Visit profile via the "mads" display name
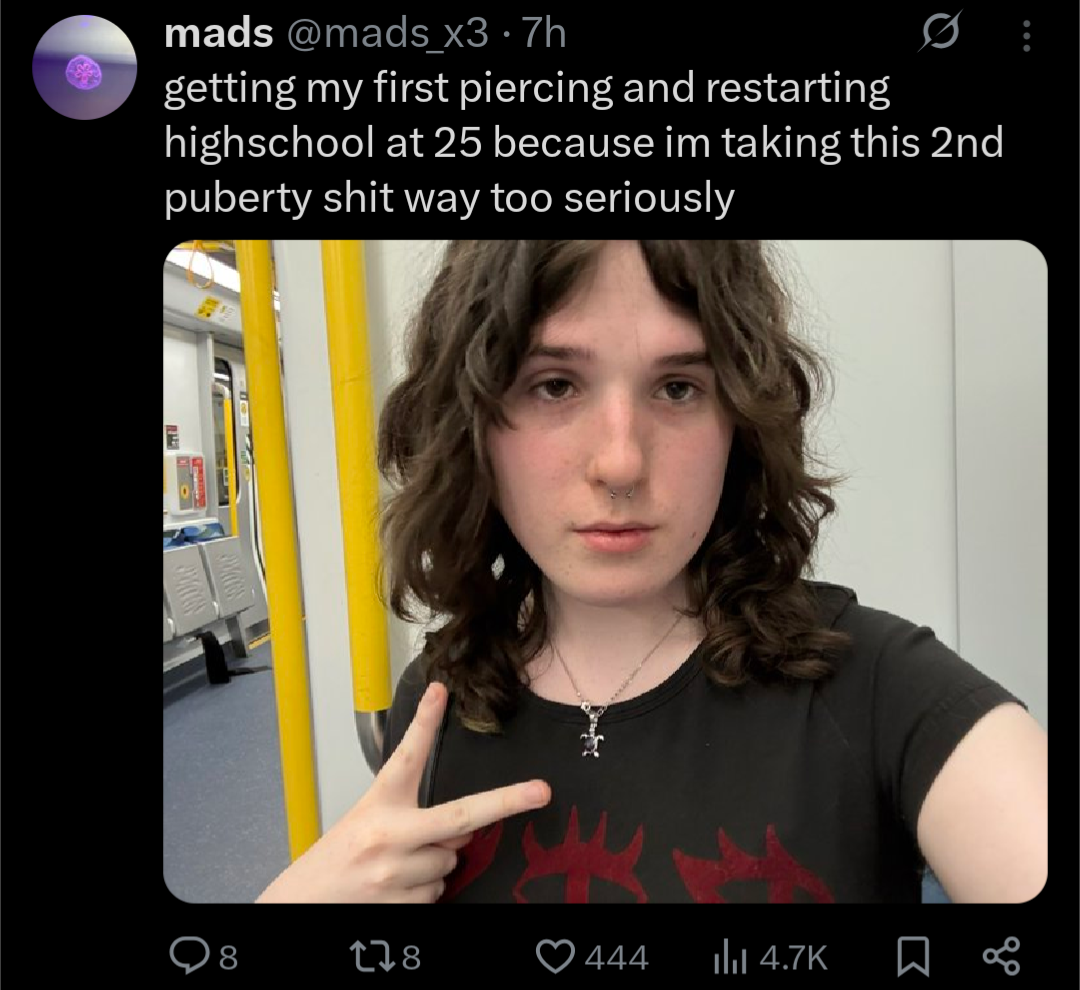1080x990 pixels. tap(219, 33)
